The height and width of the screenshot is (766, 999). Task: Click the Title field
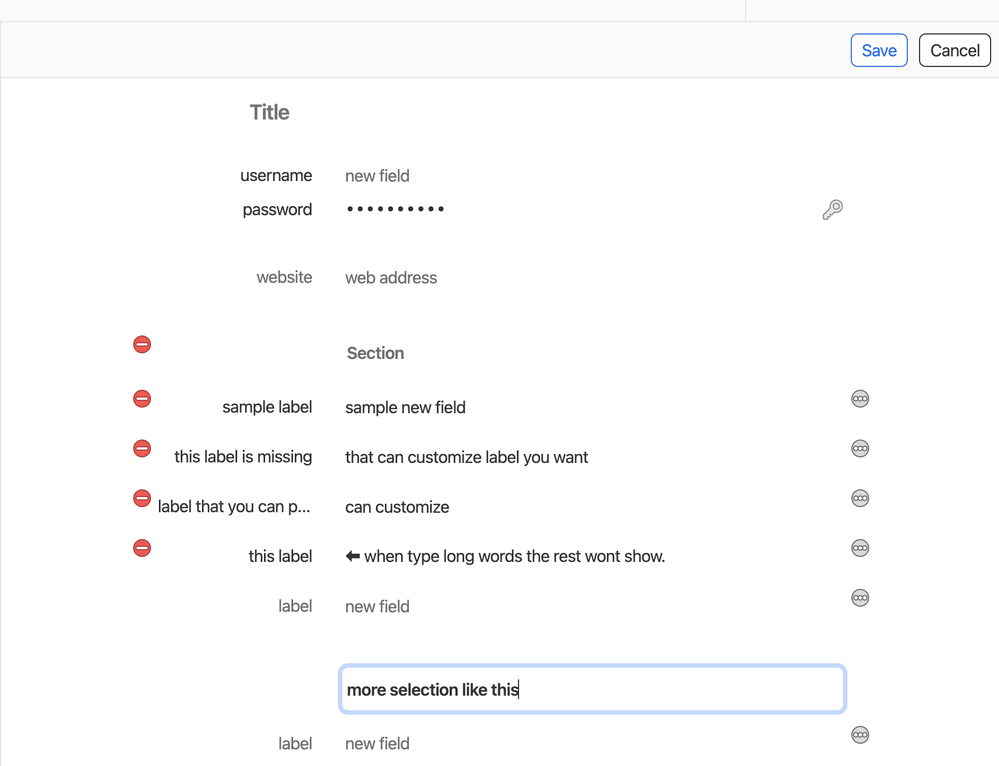point(270,113)
